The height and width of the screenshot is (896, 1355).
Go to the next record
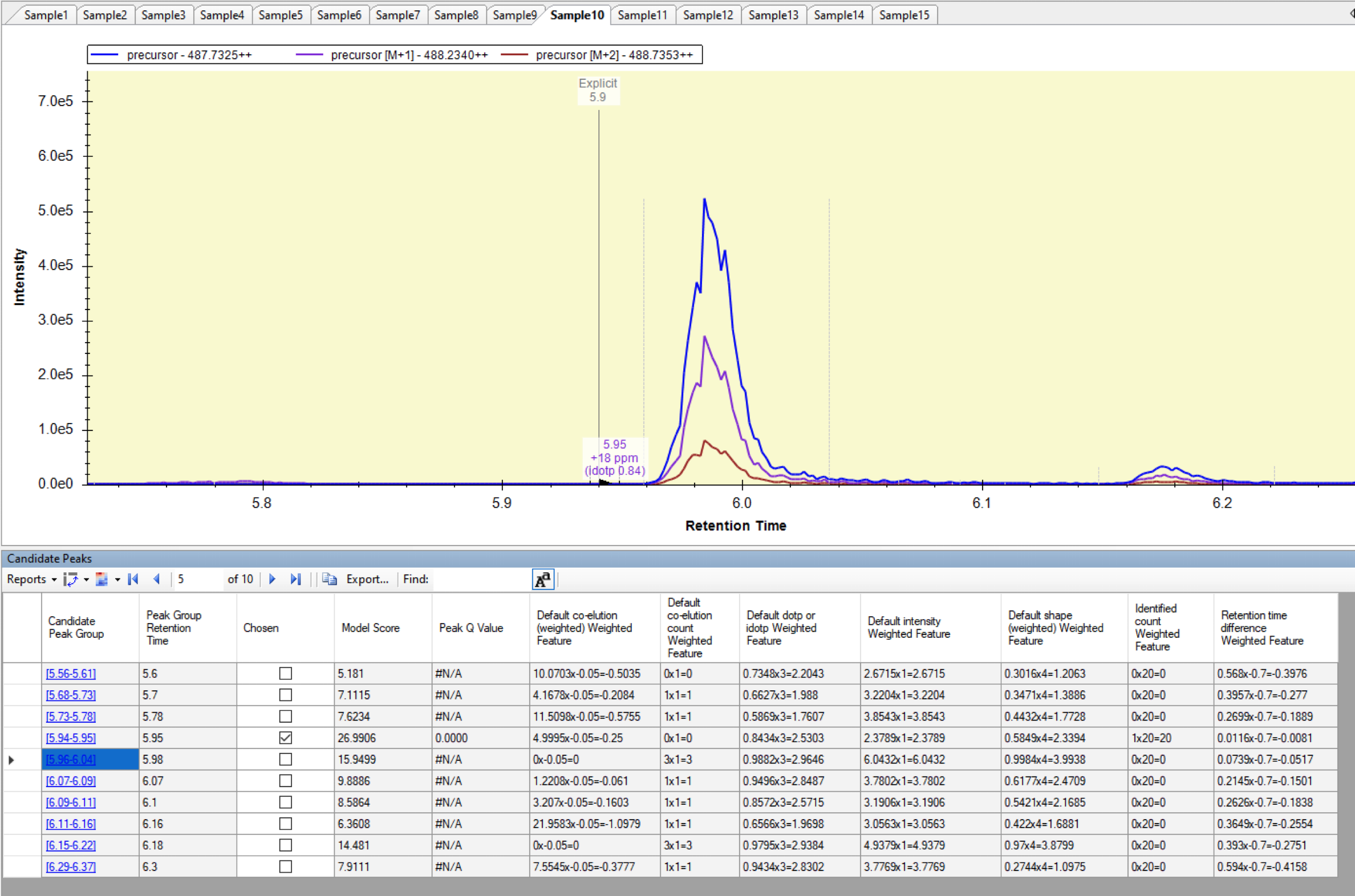(x=272, y=579)
